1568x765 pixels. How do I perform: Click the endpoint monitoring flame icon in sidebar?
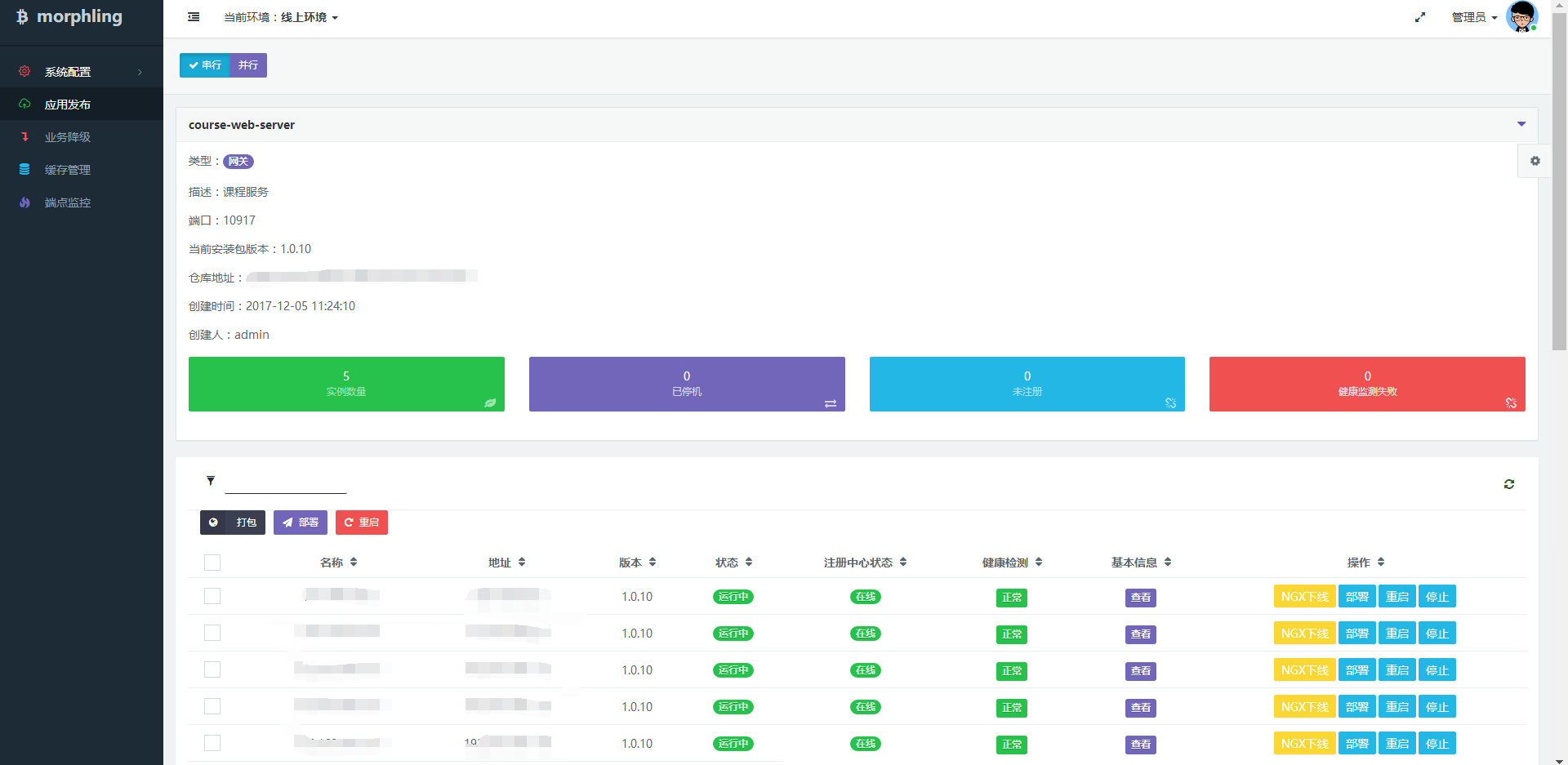tap(24, 202)
